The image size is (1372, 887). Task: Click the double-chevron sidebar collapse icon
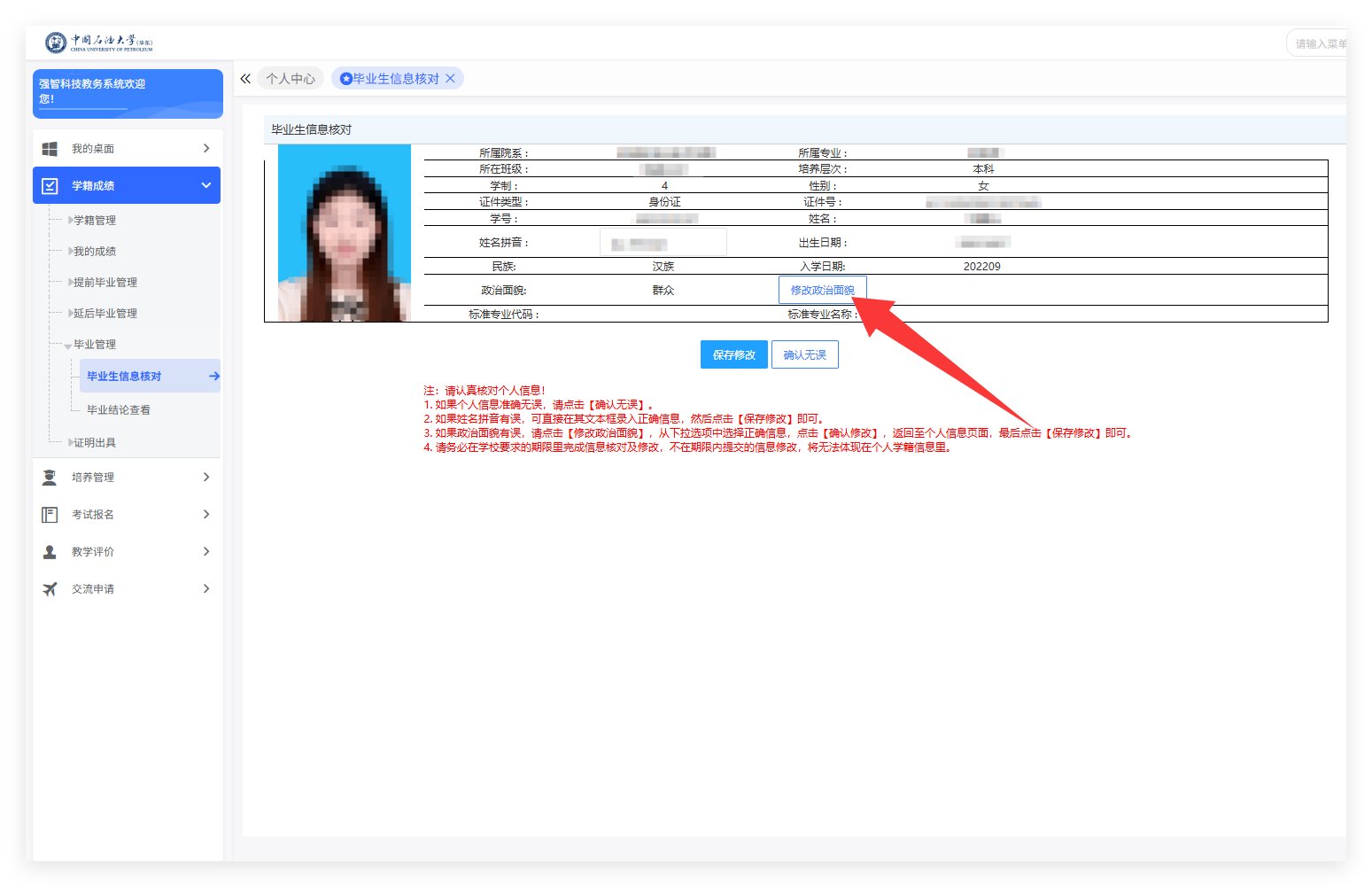click(245, 79)
